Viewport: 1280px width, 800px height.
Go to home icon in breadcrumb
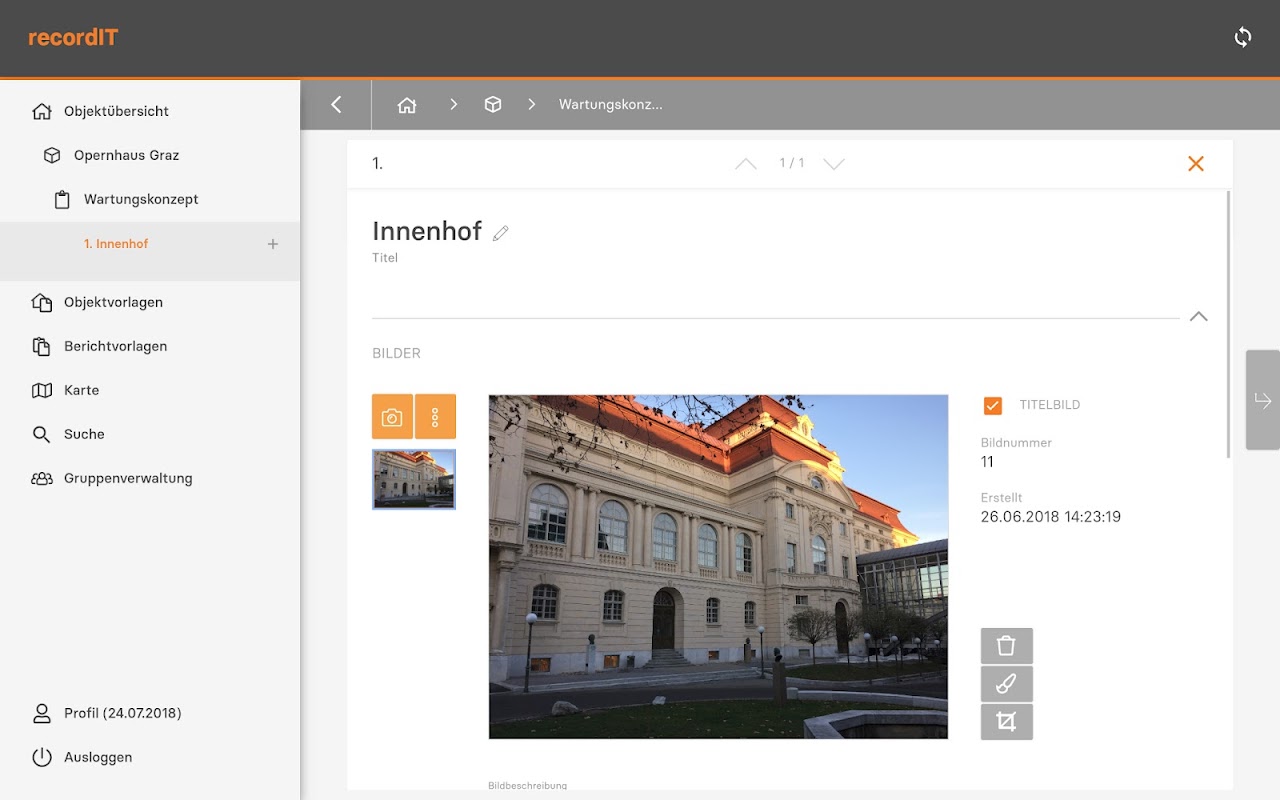[x=407, y=104]
